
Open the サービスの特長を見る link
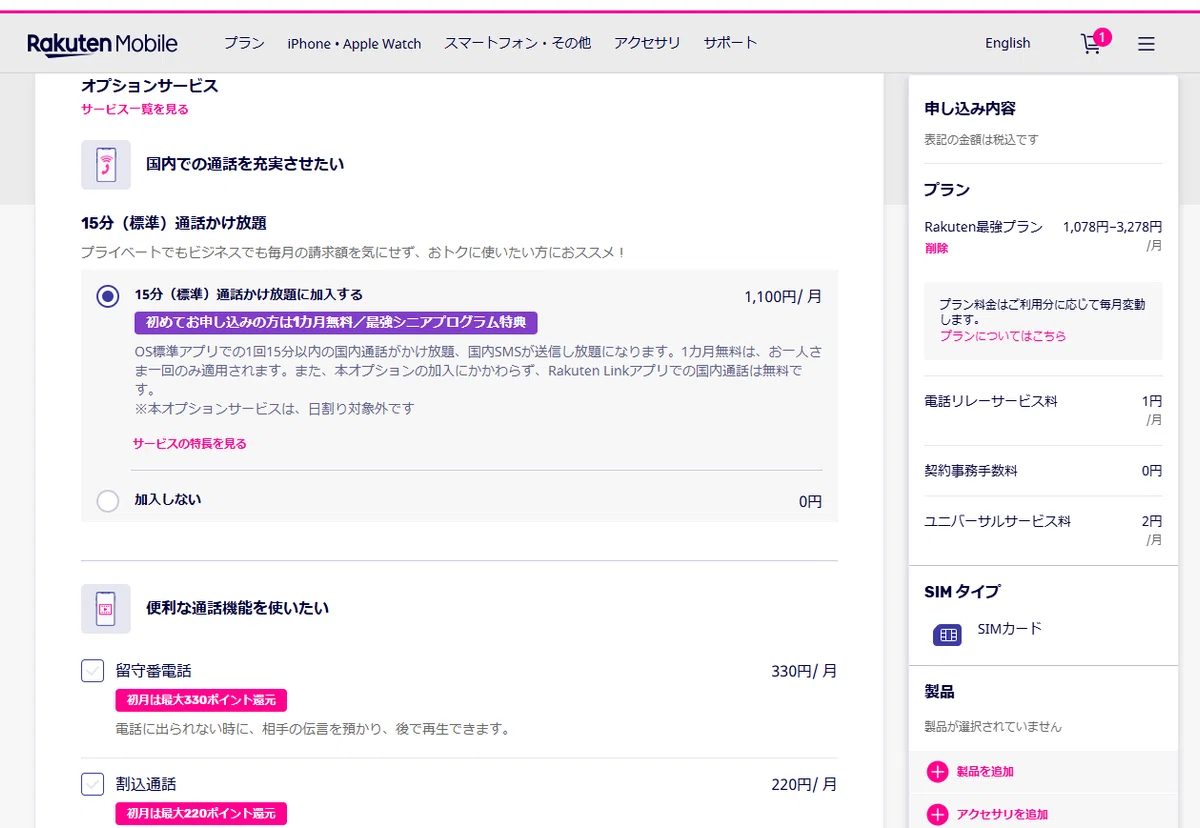[x=190, y=443]
